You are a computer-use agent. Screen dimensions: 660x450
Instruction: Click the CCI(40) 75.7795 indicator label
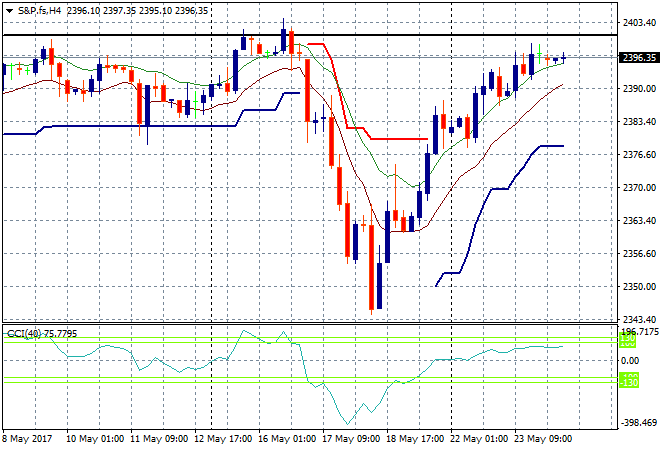[x=43, y=334]
